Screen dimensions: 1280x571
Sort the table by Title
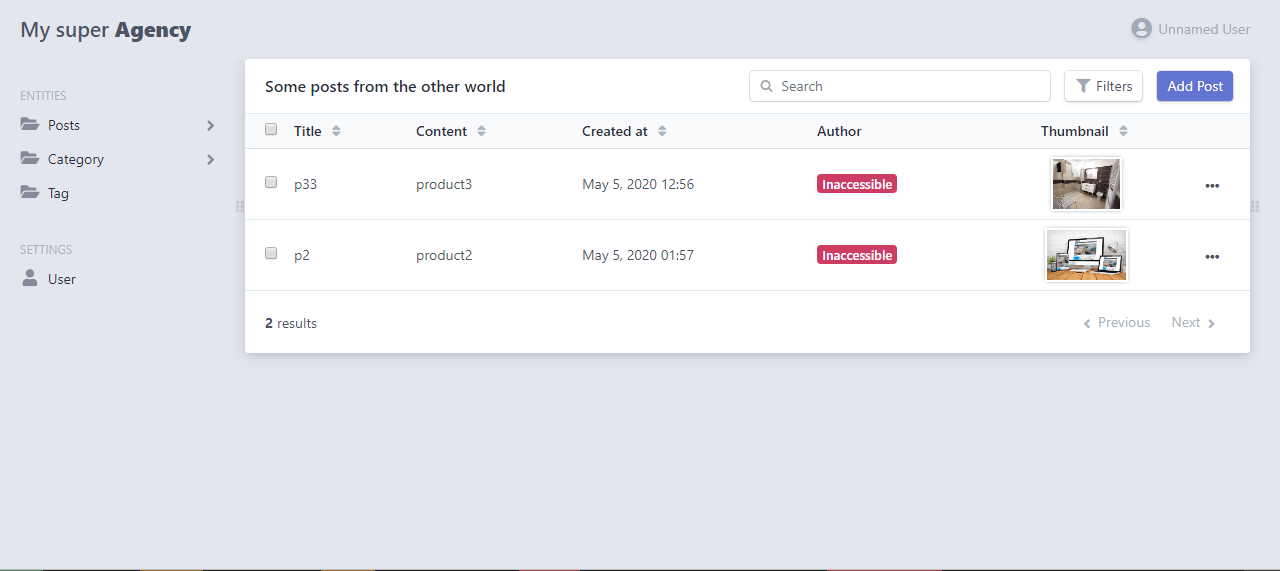[317, 131]
